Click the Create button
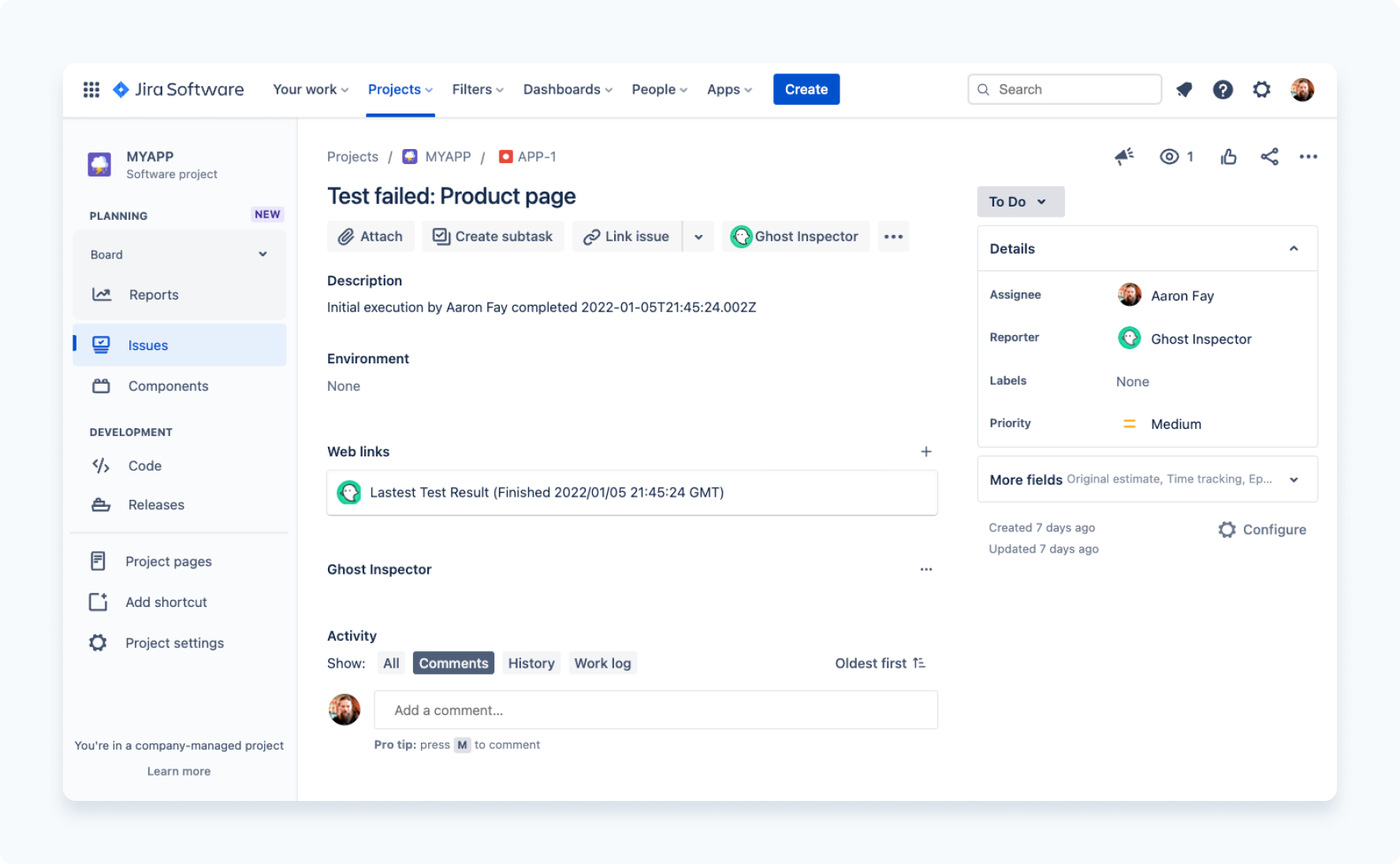 [x=806, y=89]
